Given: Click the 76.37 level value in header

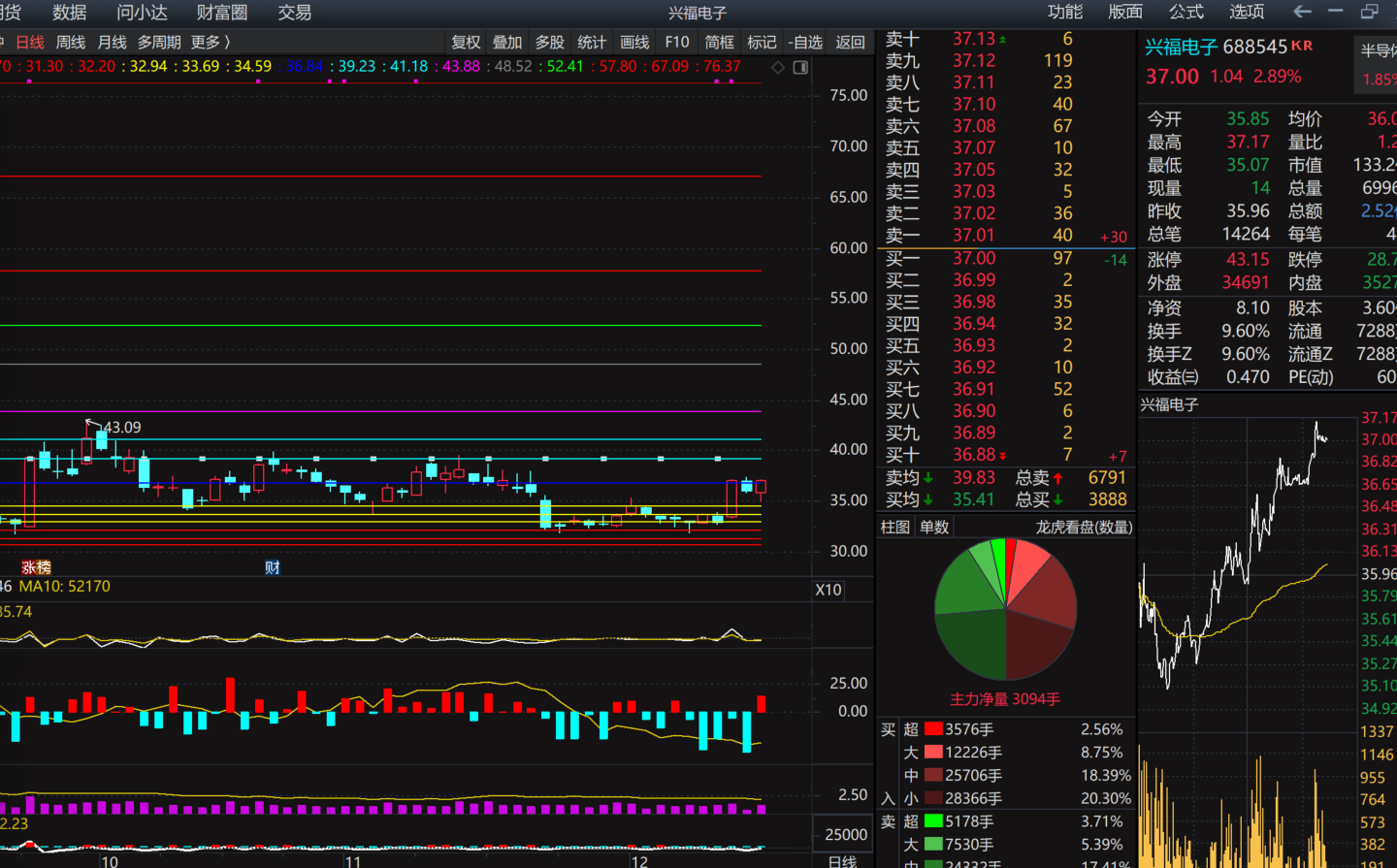Looking at the screenshot, I should tap(722, 67).
